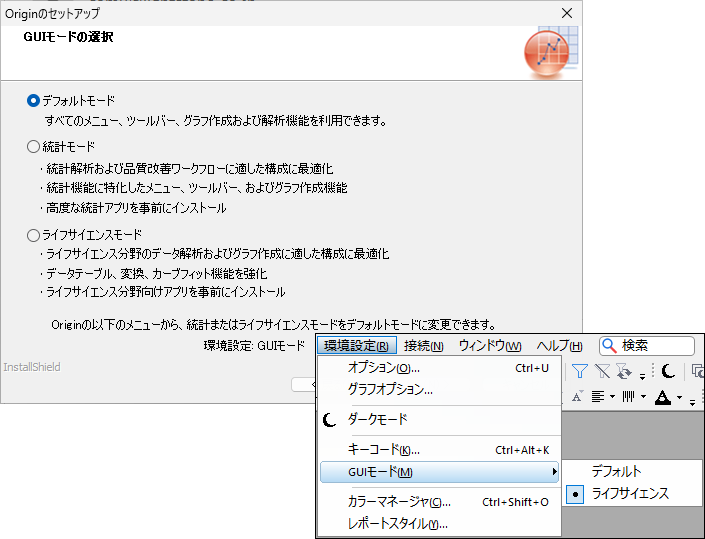The width and height of the screenshot is (705, 539).
Task: Click the GUIモードの選択 heading text
Action: pyautogui.click(x=68, y=37)
